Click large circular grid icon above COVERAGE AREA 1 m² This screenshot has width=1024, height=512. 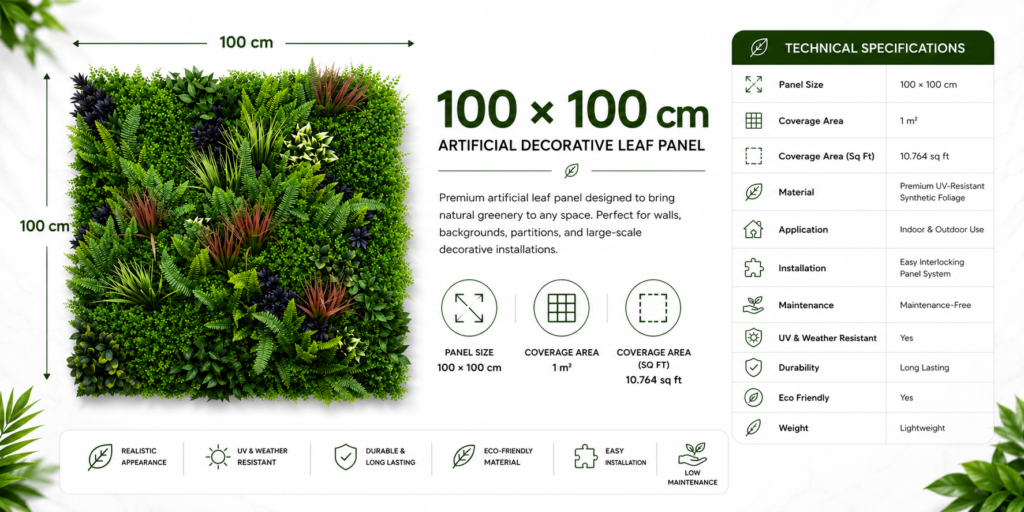point(561,307)
